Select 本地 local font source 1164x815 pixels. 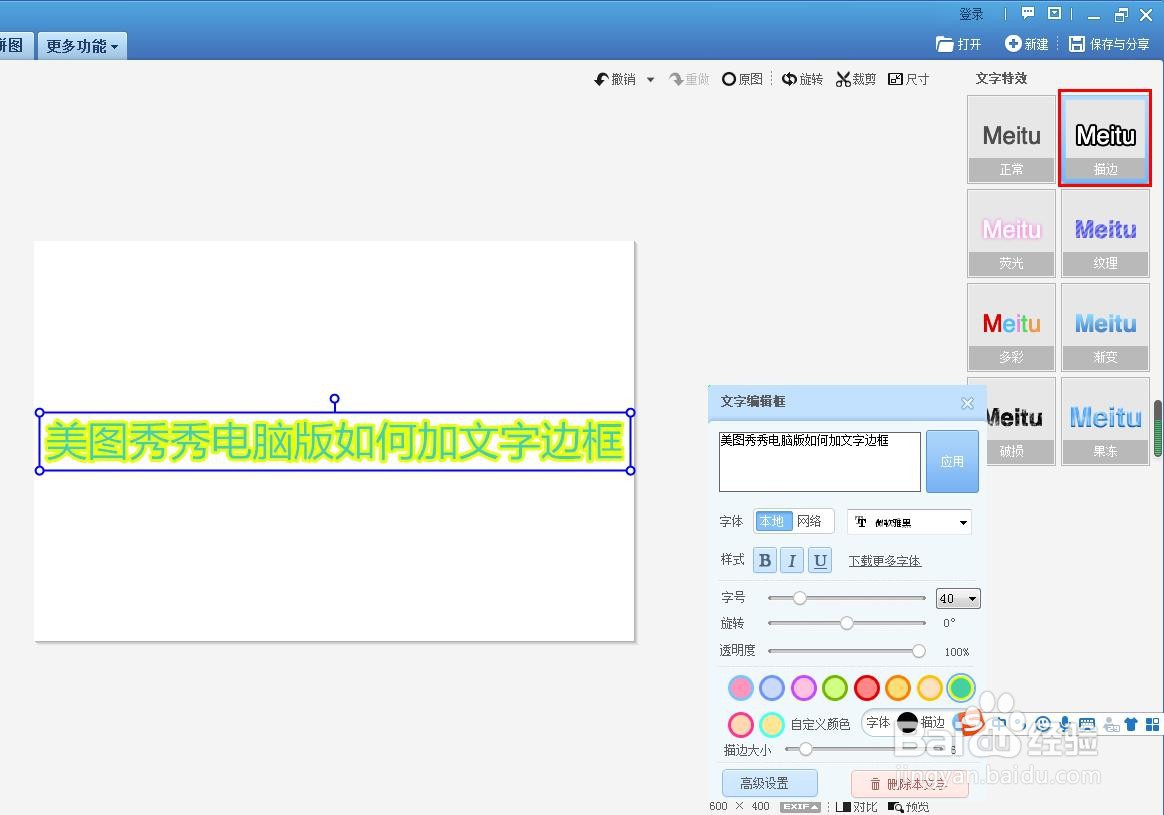pyautogui.click(x=773, y=521)
